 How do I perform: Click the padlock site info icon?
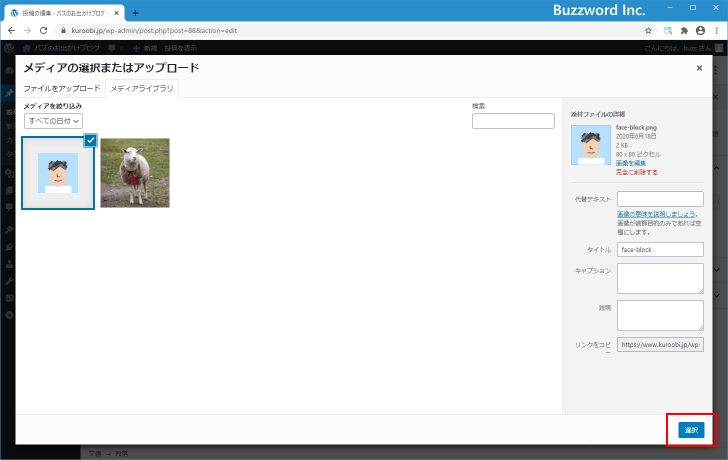point(62,31)
